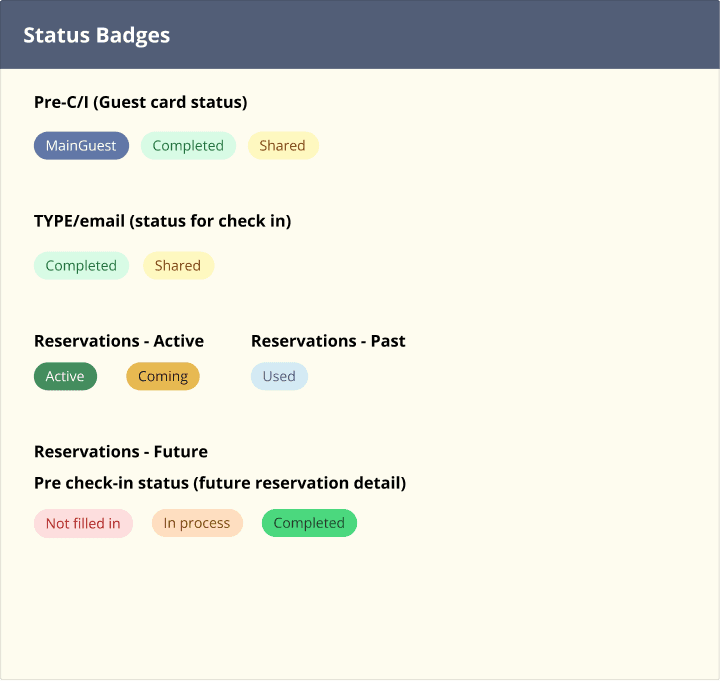The height and width of the screenshot is (681, 720).
Task: Select the green Active reservation badge
Action: coord(65,376)
